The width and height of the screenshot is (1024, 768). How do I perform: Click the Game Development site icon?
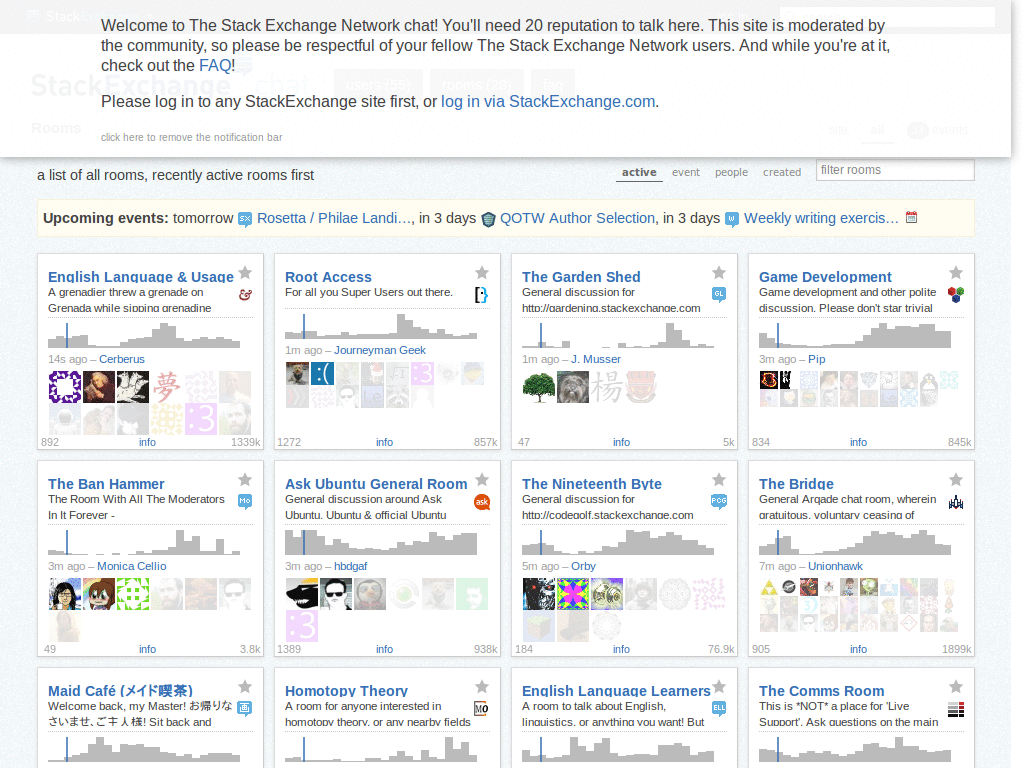(956, 294)
